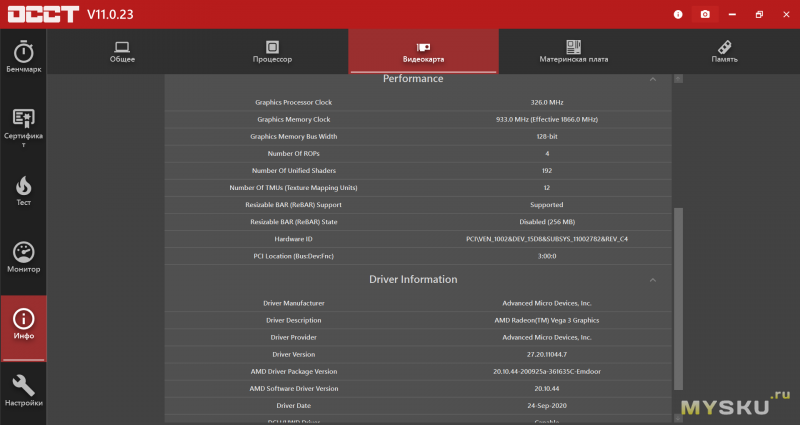The height and width of the screenshot is (425, 800).
Task: Select the Supported value
Action: coord(547,205)
